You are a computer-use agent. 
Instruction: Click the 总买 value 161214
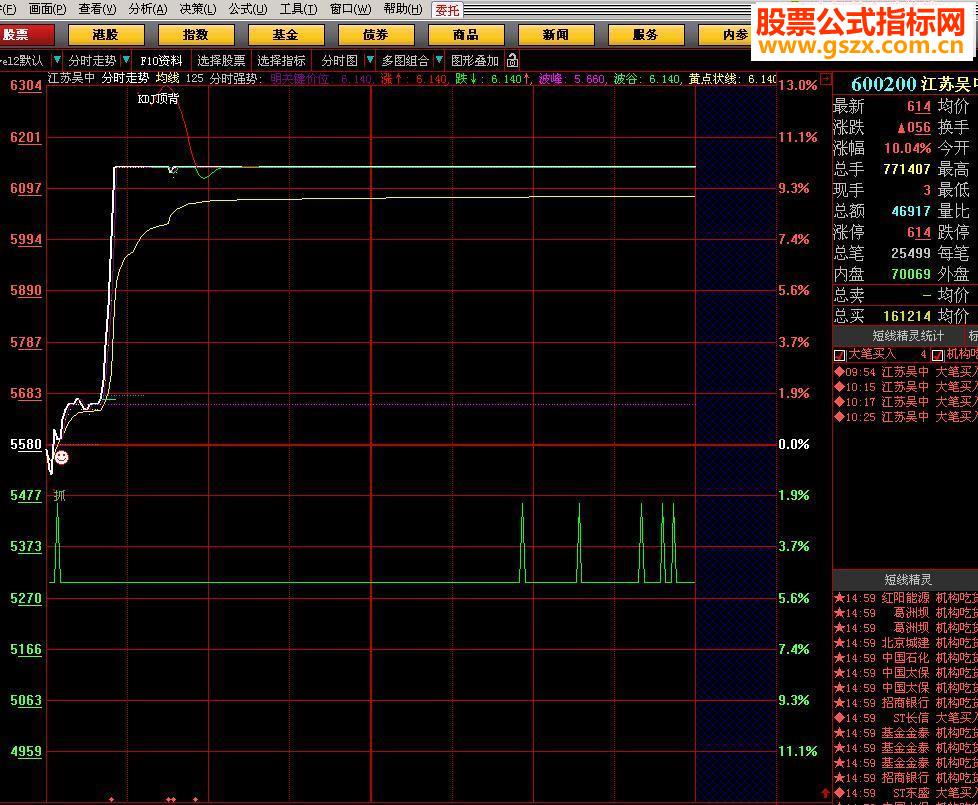(907, 316)
